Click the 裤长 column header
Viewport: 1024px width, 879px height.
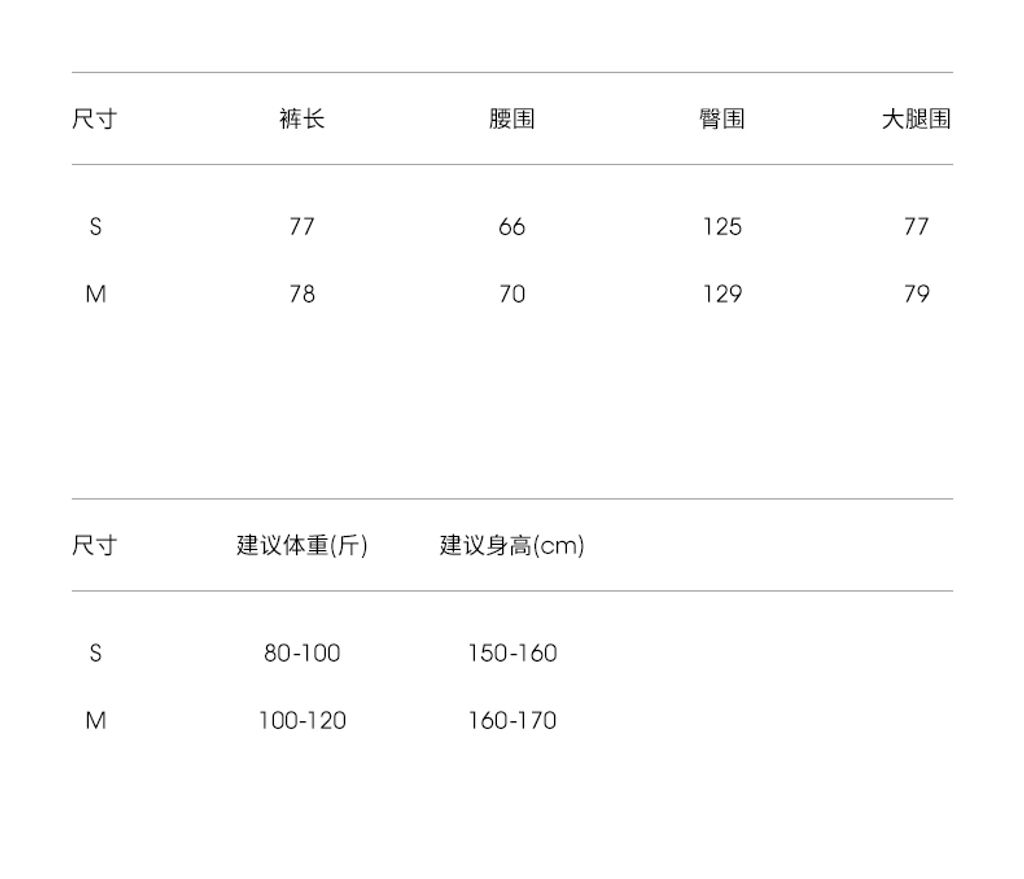pyautogui.click(x=302, y=119)
